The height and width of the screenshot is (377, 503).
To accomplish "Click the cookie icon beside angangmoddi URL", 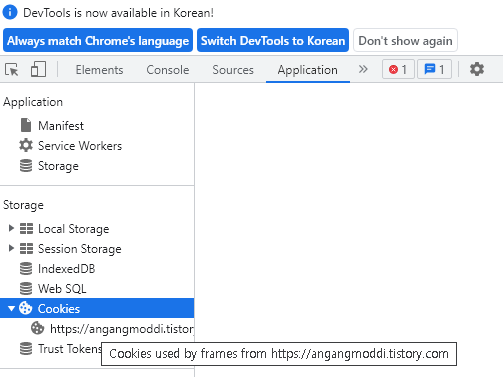I will 38,328.
